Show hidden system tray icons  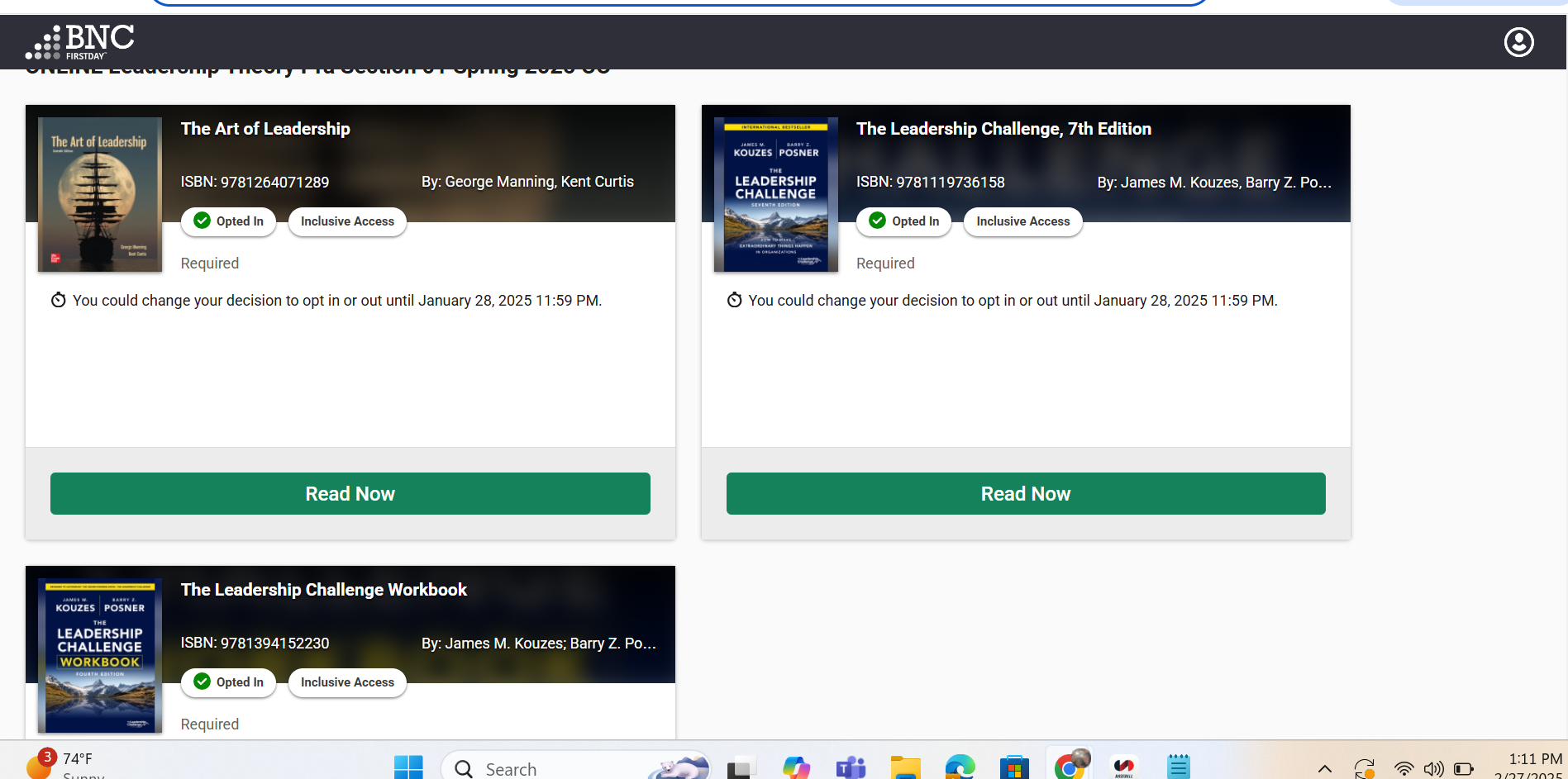(1325, 769)
